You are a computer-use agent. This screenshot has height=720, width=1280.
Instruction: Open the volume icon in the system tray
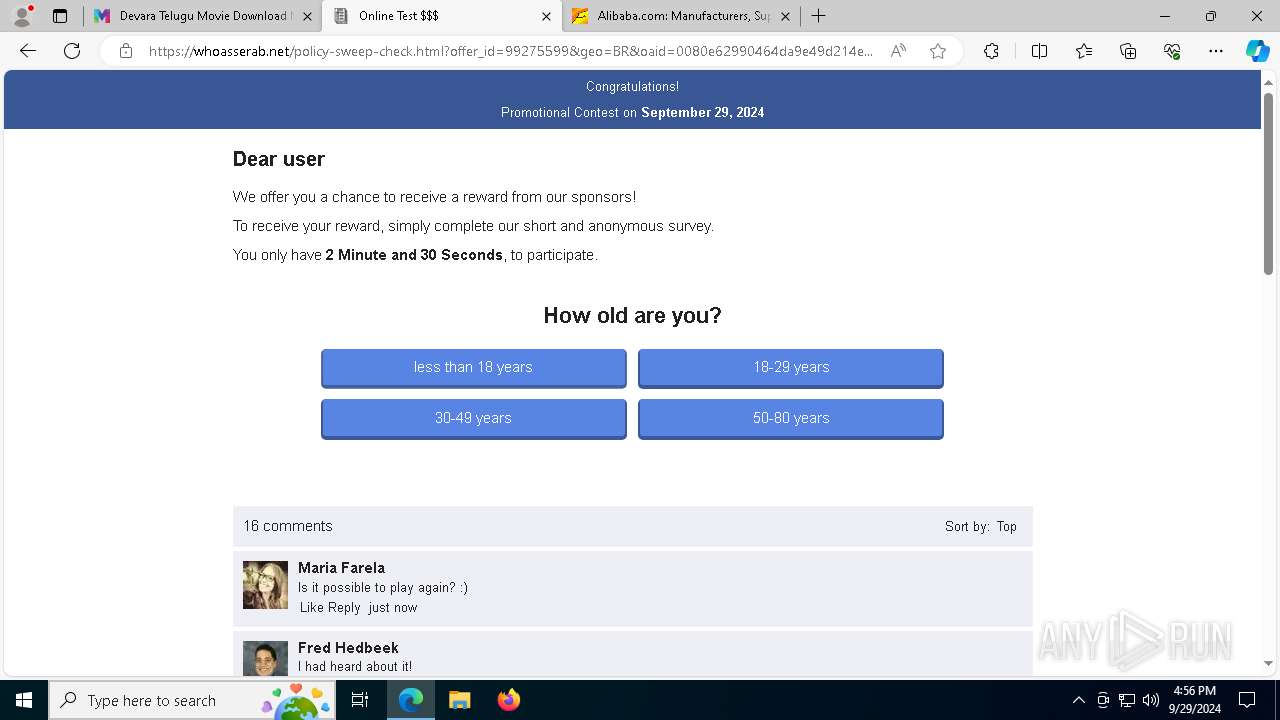click(1150, 700)
